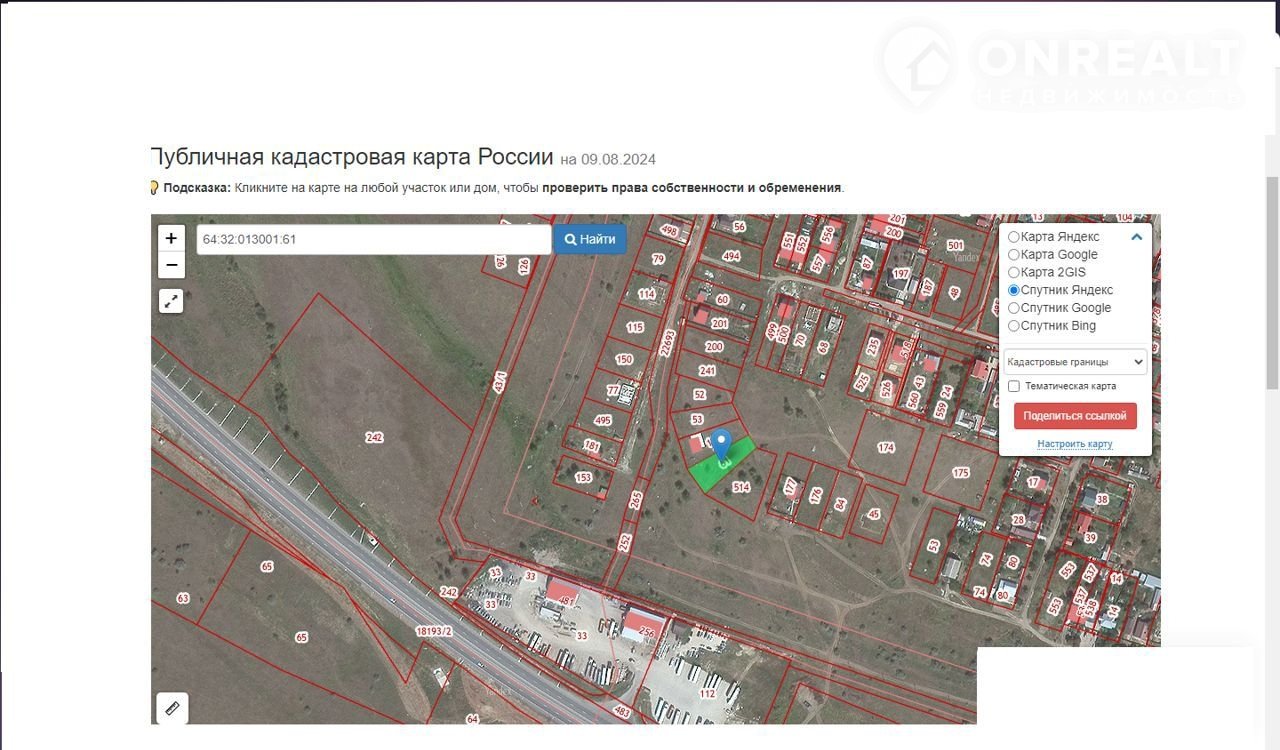Switch to Спутник Google imagery
This screenshot has height=750, width=1280.
[x=1014, y=308]
